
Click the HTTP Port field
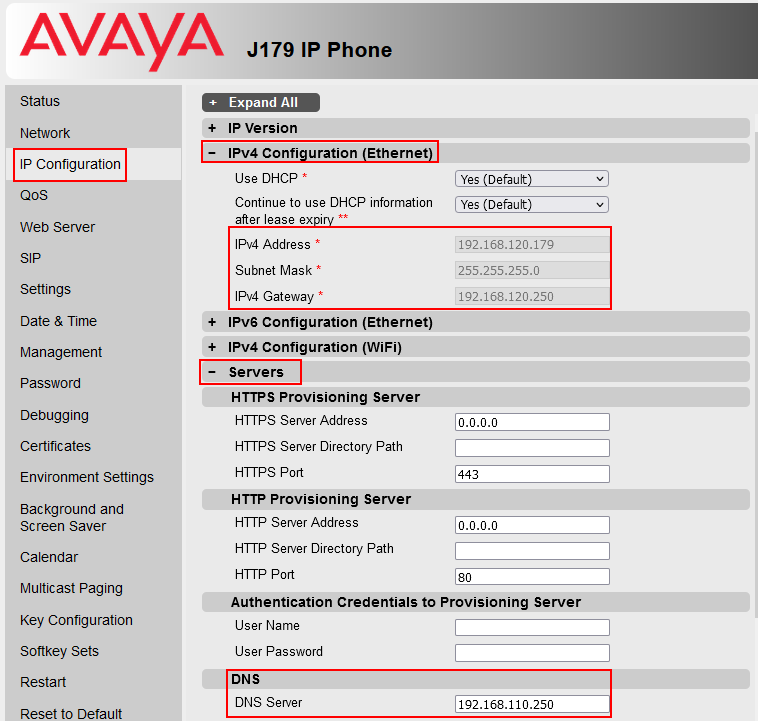click(532, 576)
